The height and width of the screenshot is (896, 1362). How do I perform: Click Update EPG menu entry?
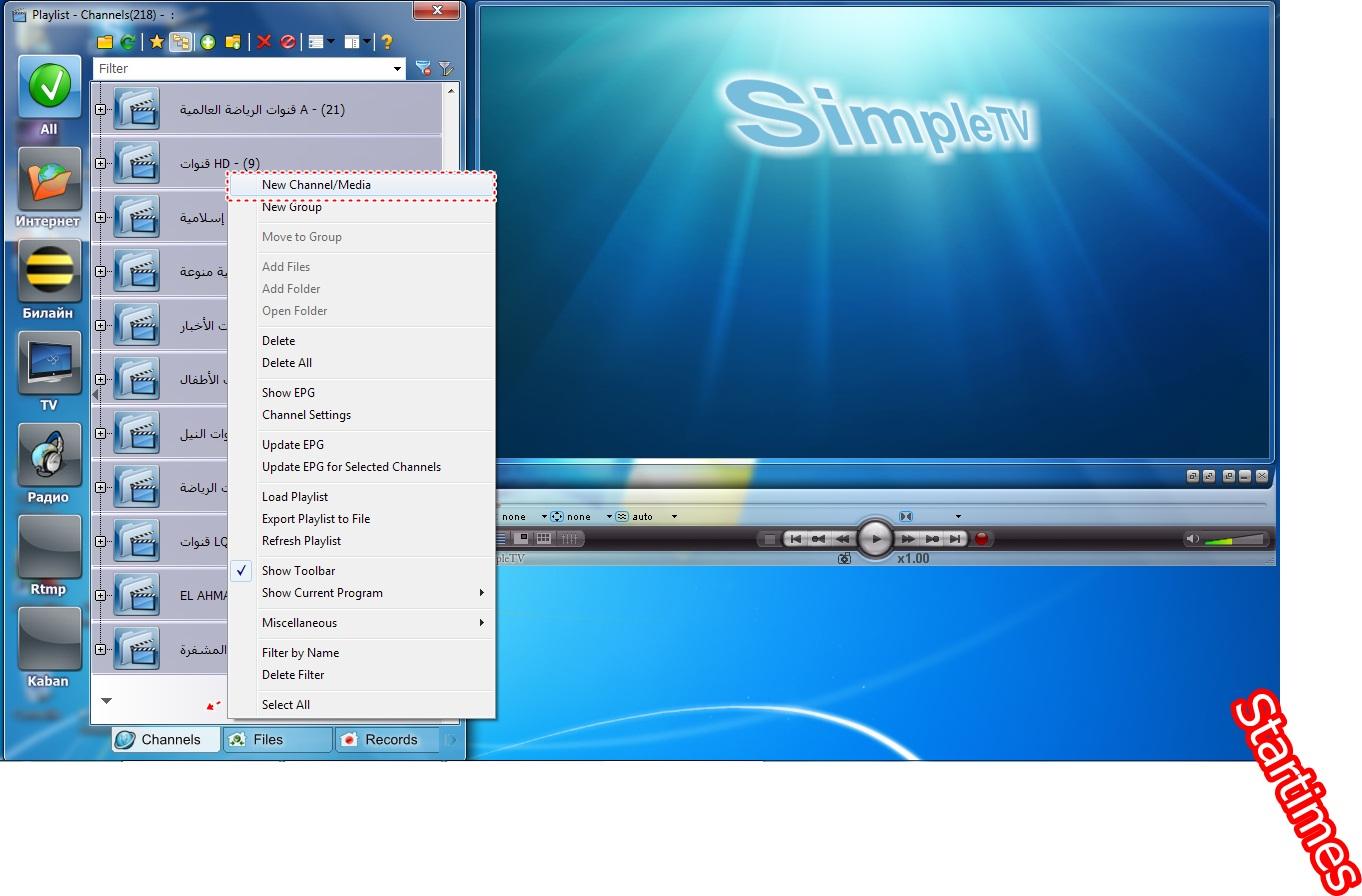click(x=362, y=445)
